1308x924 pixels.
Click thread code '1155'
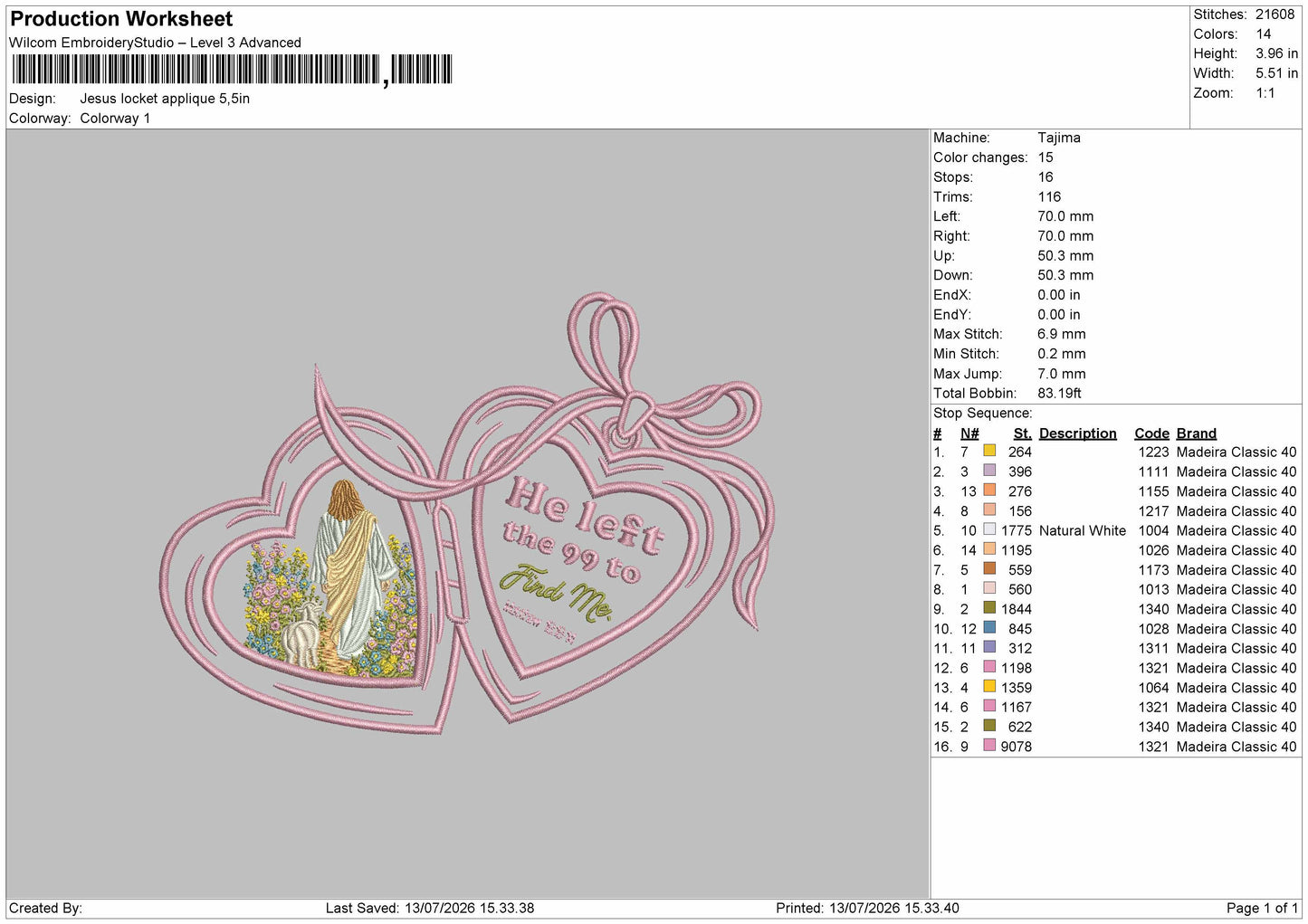(x=1153, y=491)
